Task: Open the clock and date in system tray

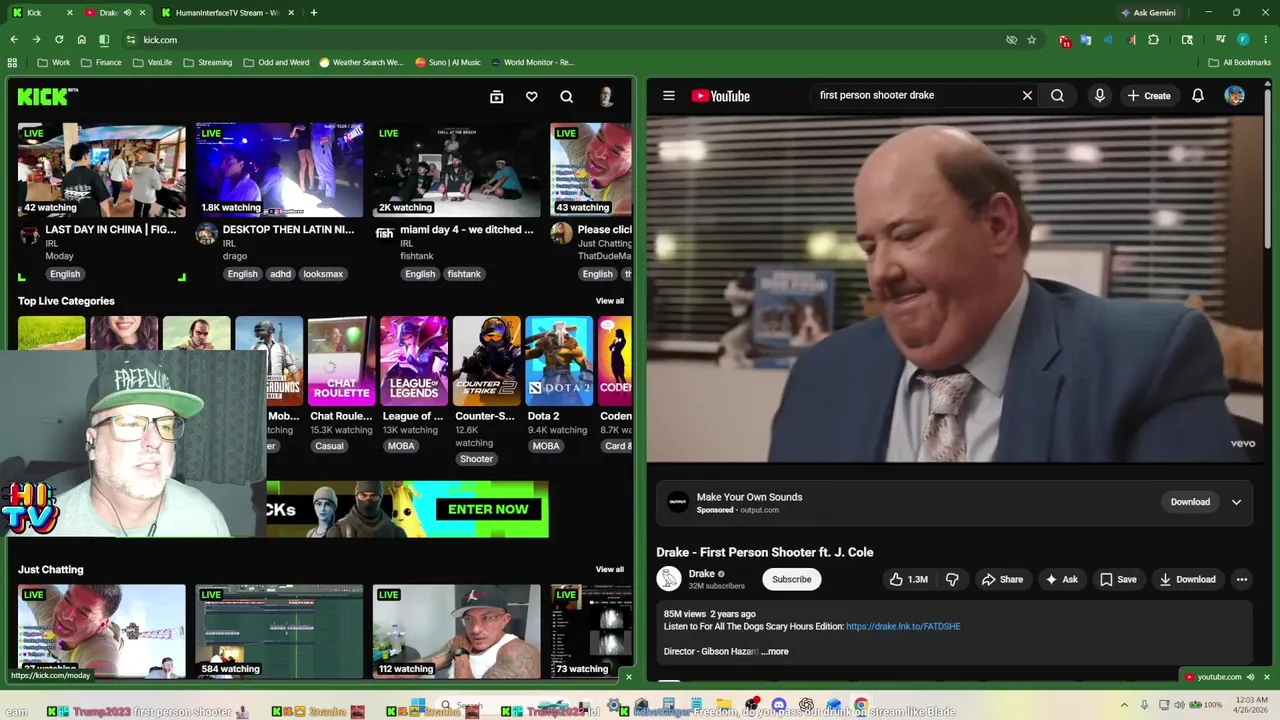Action: (1249, 705)
